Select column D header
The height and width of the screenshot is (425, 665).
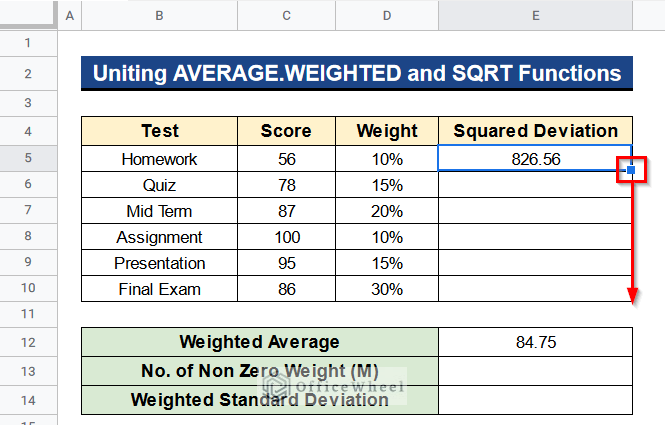click(387, 16)
